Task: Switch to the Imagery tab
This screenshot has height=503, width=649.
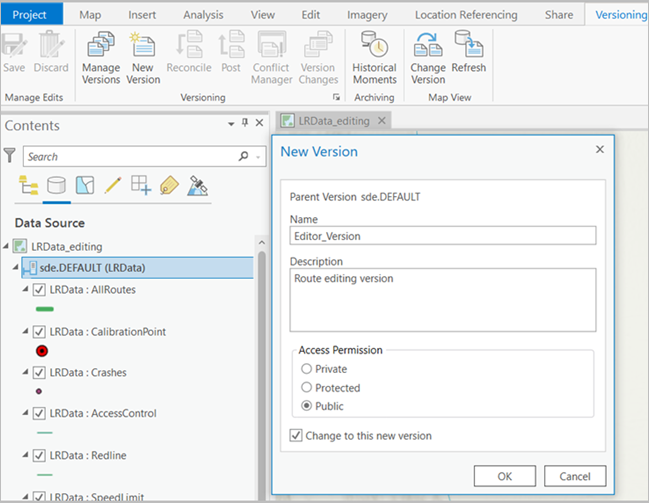Action: [367, 15]
